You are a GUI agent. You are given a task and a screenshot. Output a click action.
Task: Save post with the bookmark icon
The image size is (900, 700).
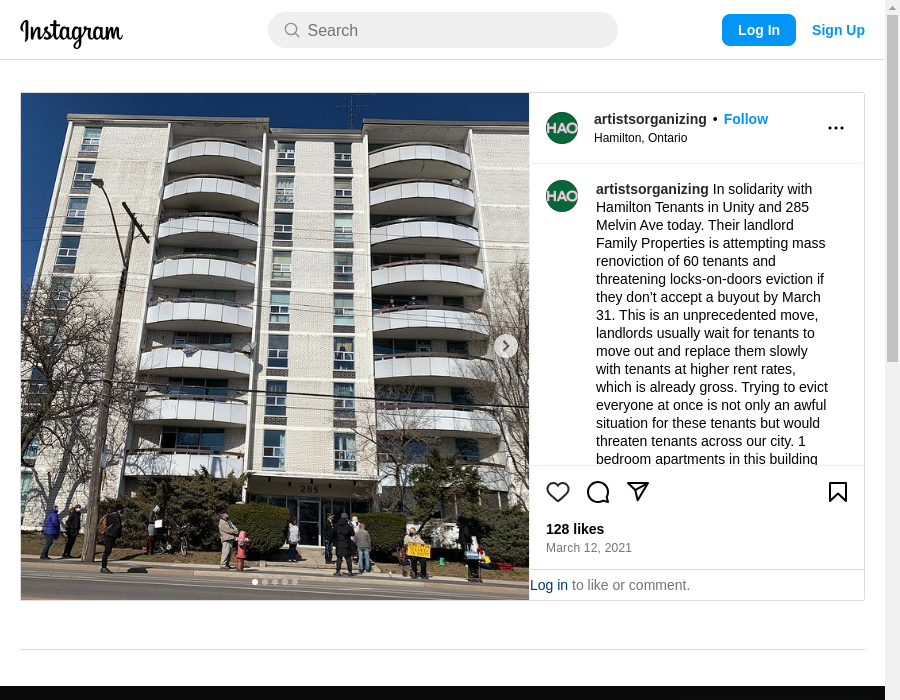[x=838, y=492]
